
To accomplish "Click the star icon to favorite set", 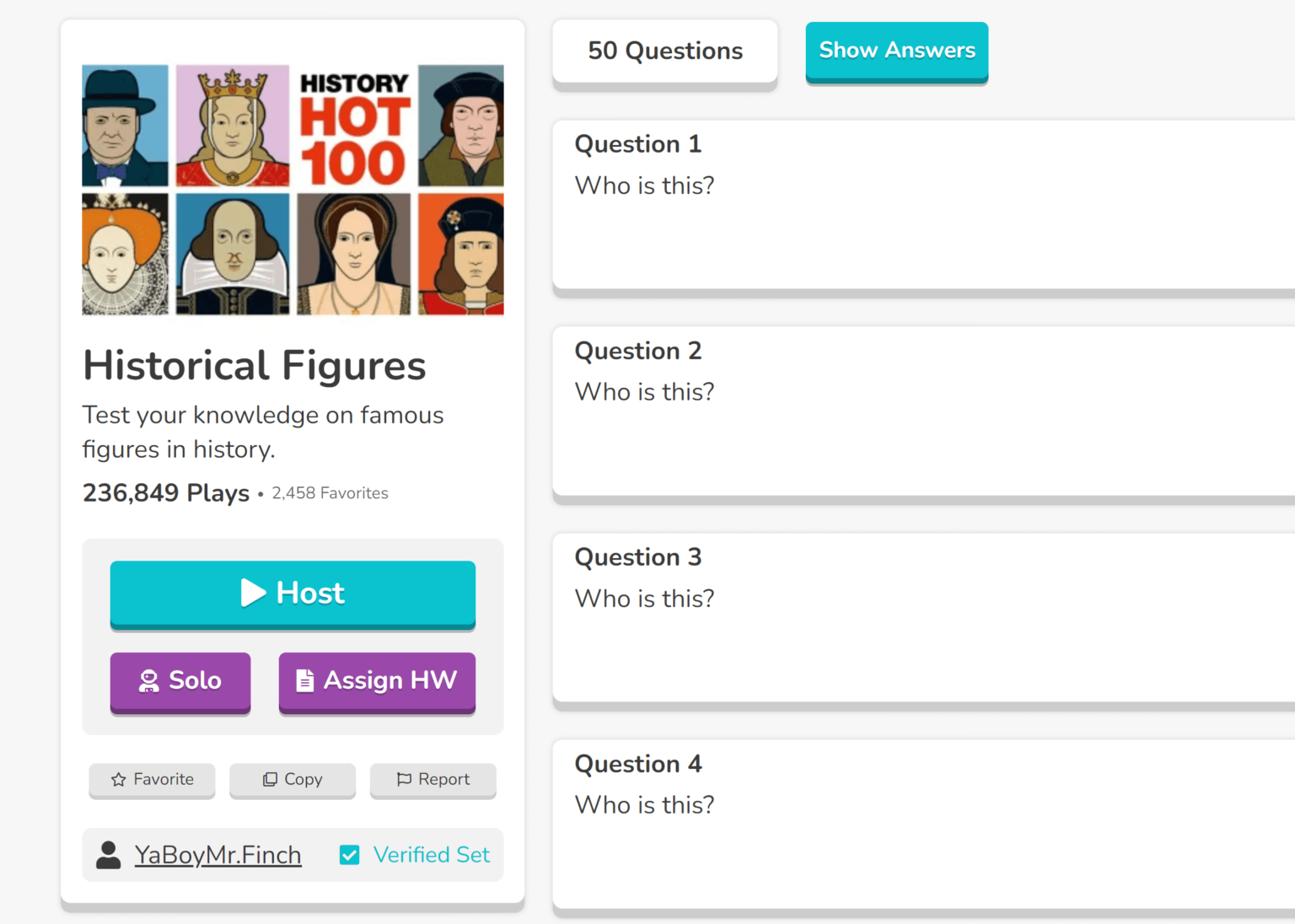I will 119,780.
